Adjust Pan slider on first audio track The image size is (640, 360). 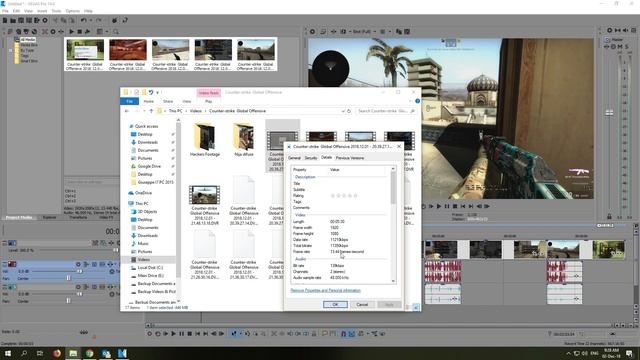click(x=68, y=278)
